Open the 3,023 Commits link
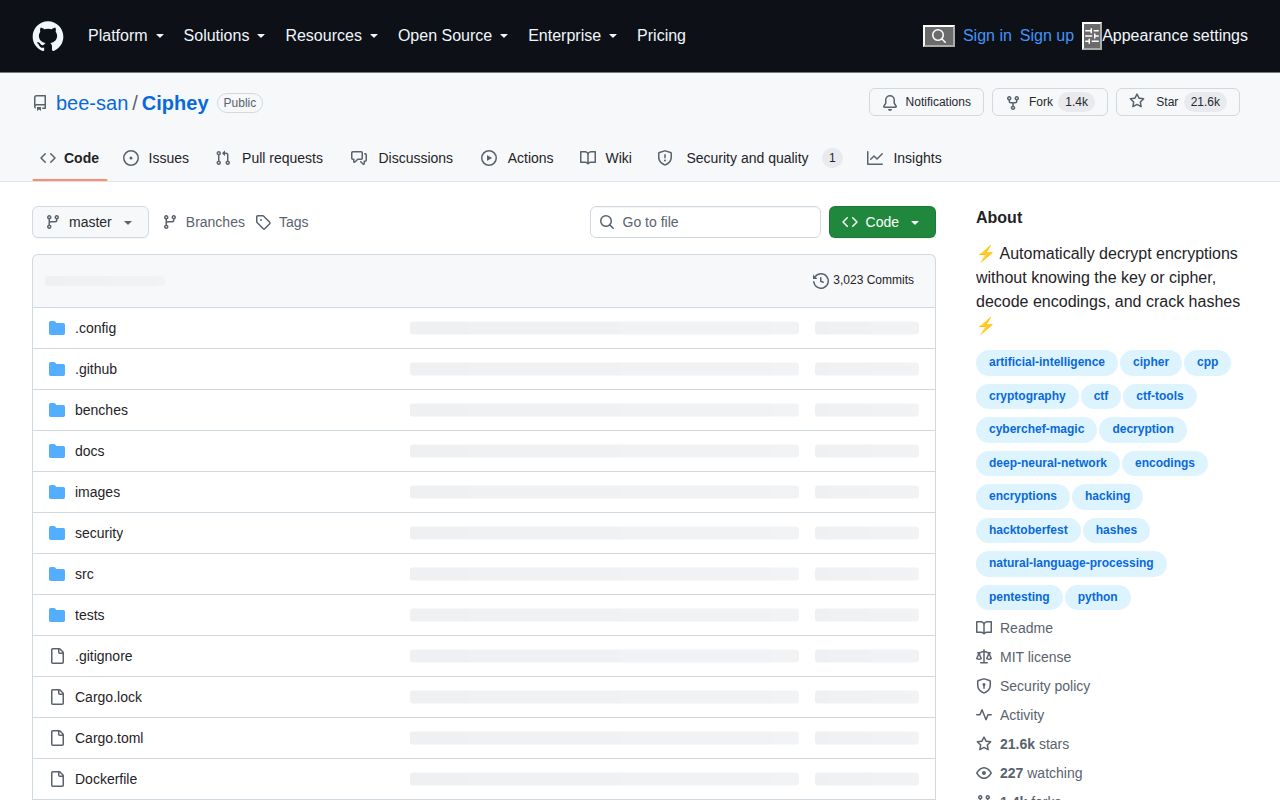 864,280
